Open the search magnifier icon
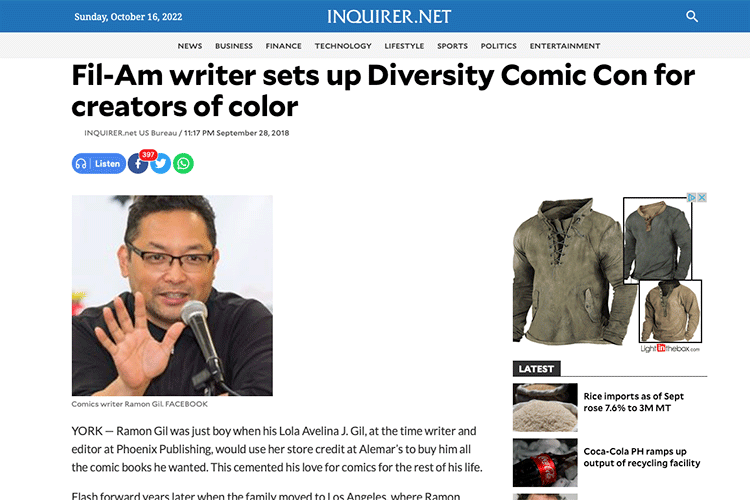 click(692, 16)
